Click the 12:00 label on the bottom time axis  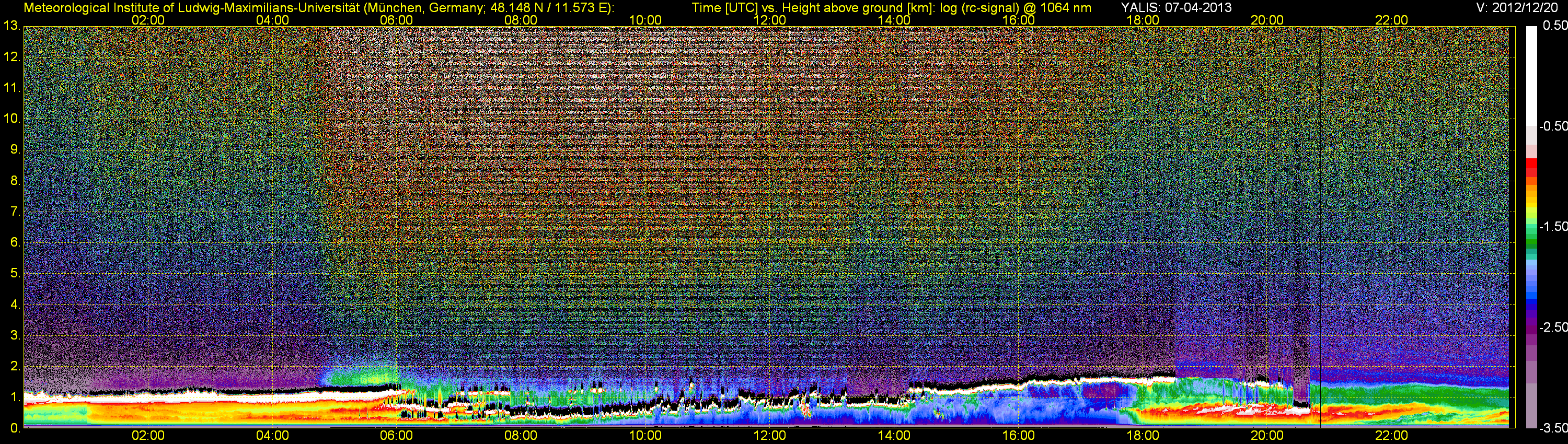pyautogui.click(x=769, y=436)
